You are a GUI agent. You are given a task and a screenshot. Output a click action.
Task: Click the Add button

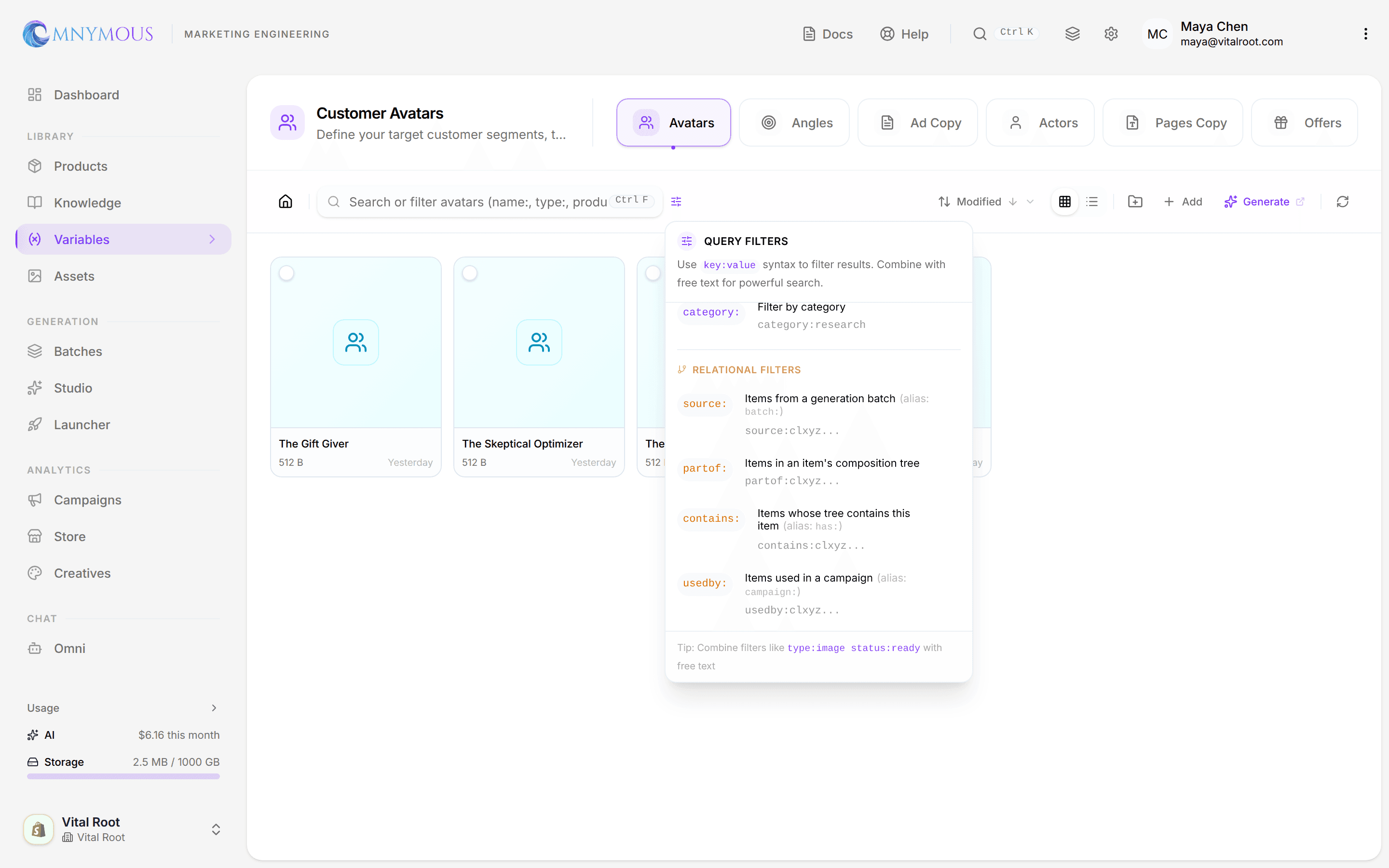(1183, 202)
